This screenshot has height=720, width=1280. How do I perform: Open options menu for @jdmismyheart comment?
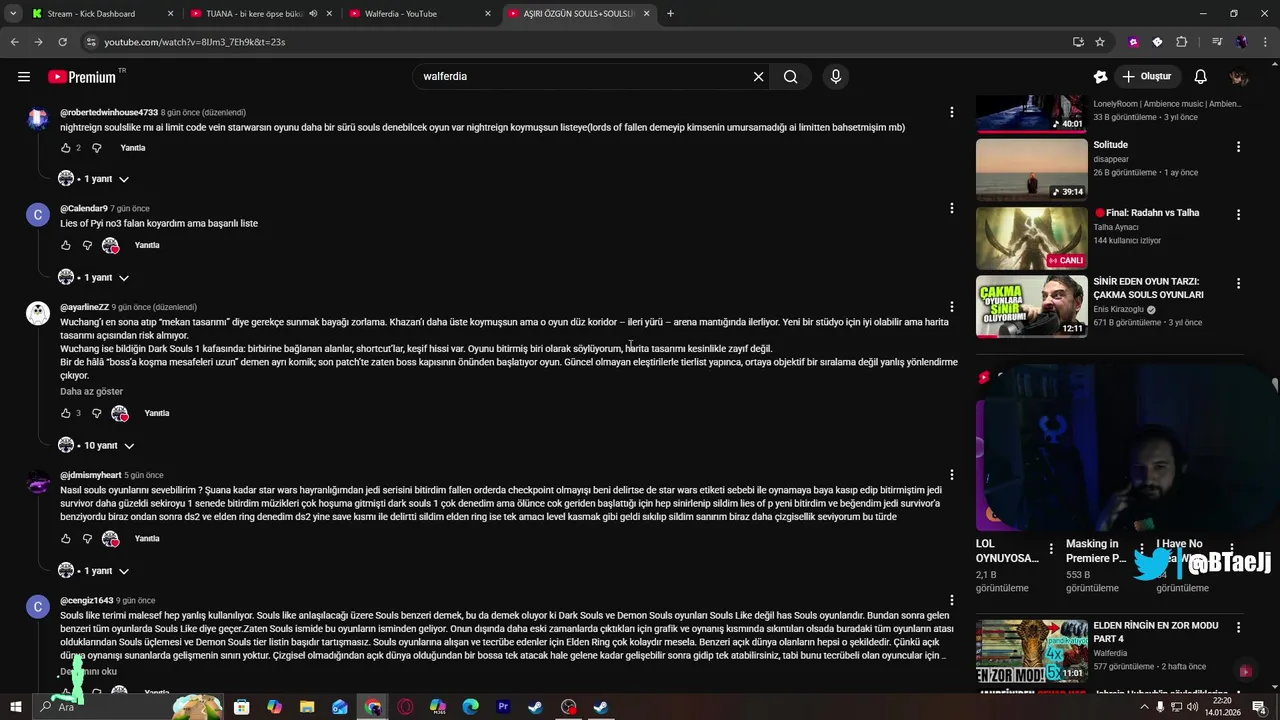(x=952, y=474)
